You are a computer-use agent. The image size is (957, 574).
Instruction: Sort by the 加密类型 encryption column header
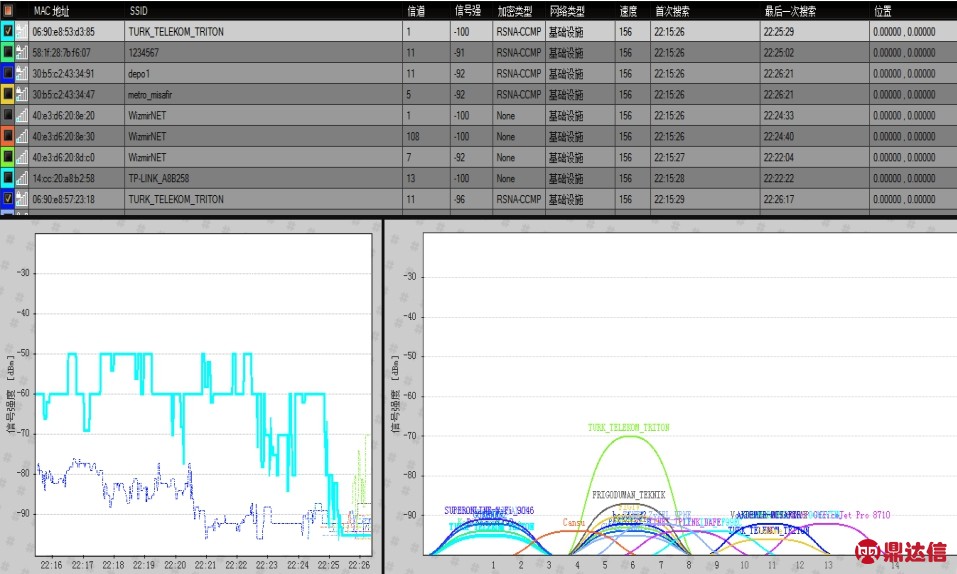[x=515, y=11]
